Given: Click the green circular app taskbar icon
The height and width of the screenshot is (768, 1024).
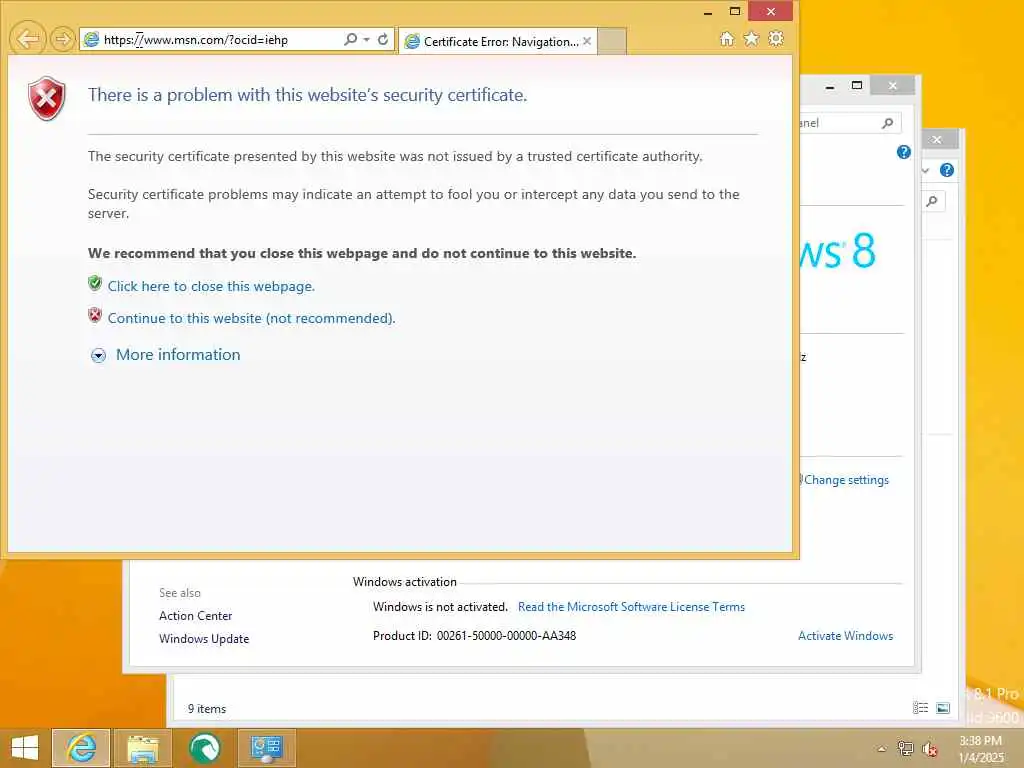Looking at the screenshot, I should 204,748.
